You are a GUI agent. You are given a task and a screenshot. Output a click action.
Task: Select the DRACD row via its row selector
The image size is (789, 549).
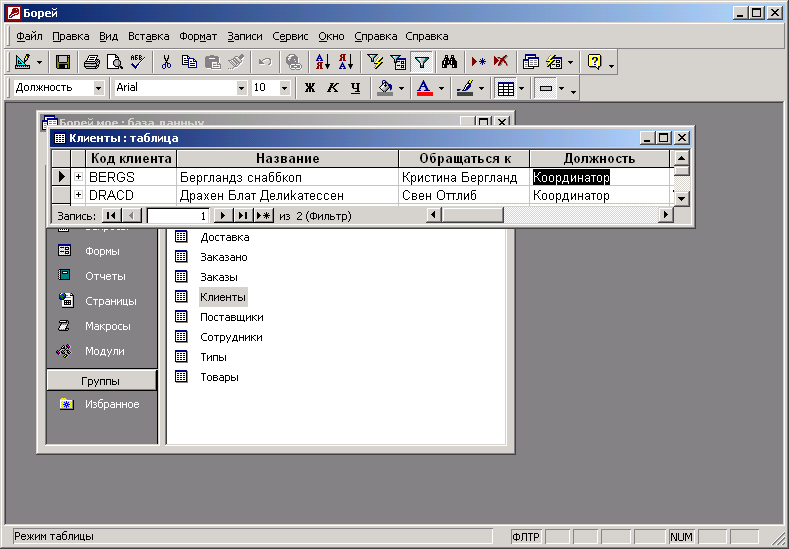(61, 195)
